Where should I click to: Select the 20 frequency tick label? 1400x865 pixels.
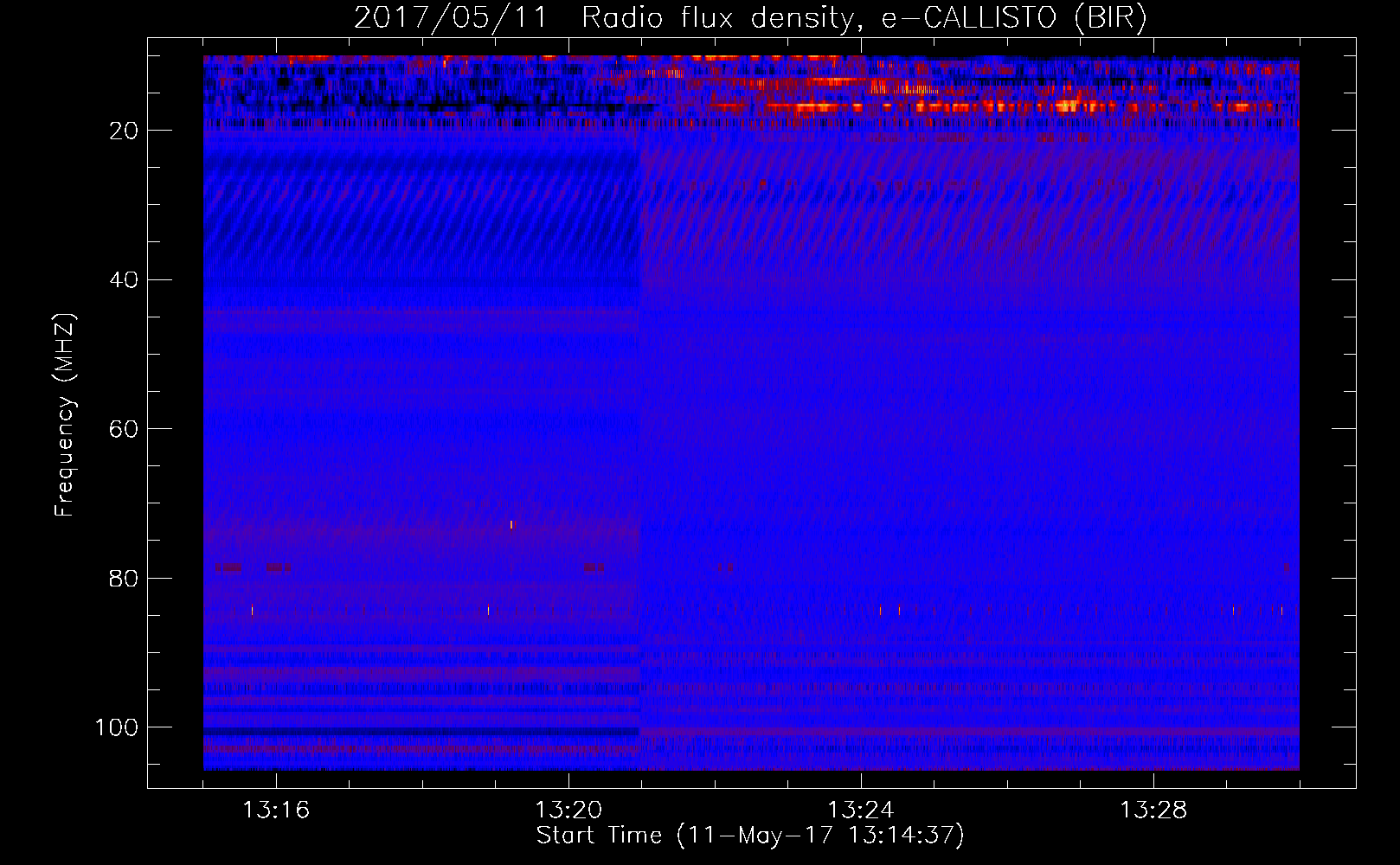(125, 131)
